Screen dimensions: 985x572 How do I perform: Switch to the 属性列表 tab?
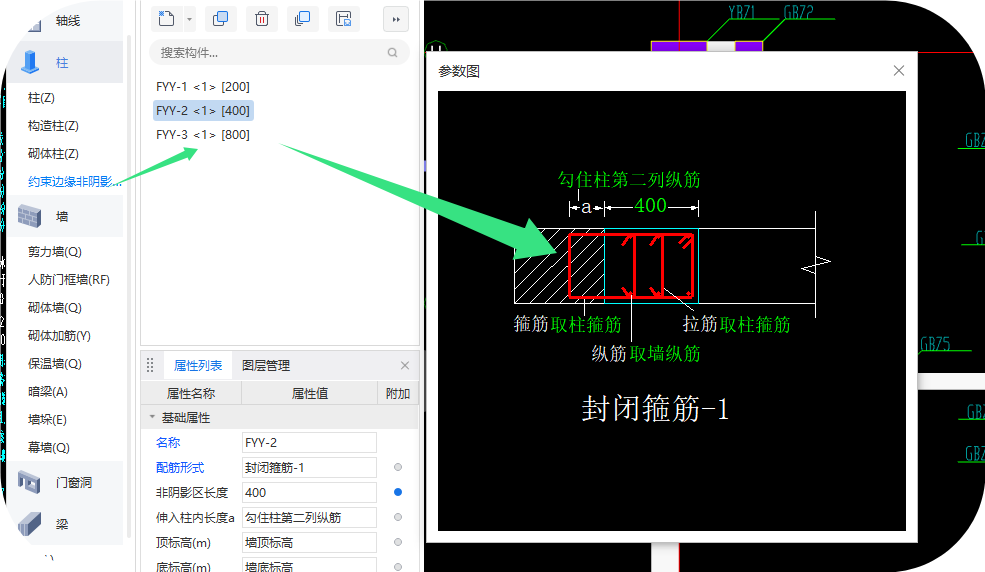point(198,365)
